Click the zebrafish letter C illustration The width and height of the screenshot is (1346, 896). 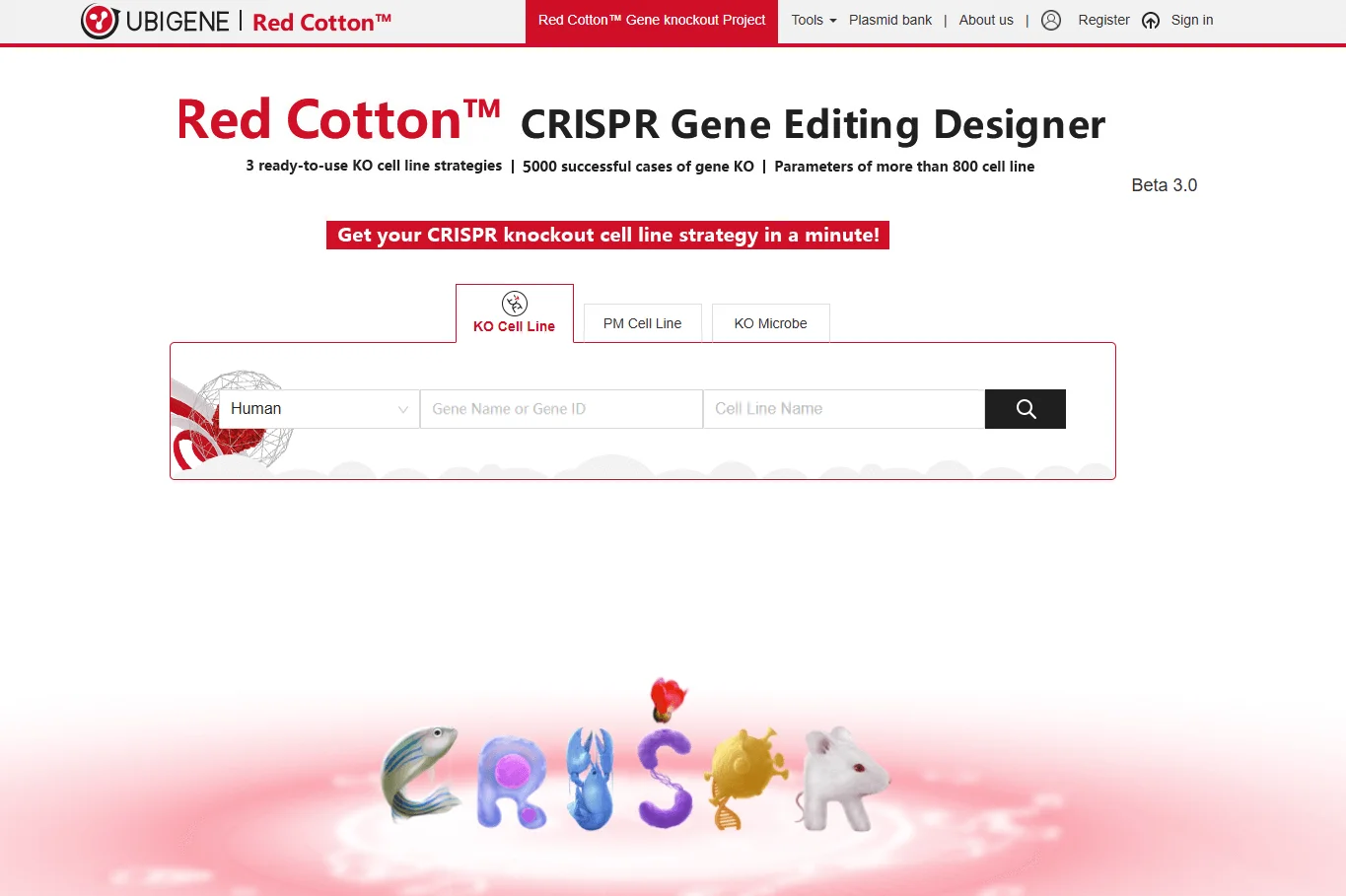pos(421,774)
